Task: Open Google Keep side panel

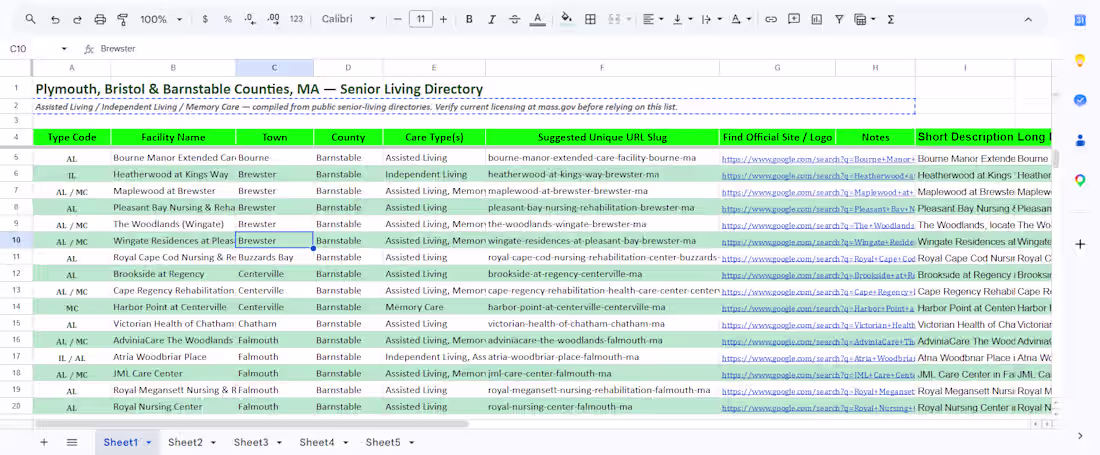Action: click(1080, 60)
